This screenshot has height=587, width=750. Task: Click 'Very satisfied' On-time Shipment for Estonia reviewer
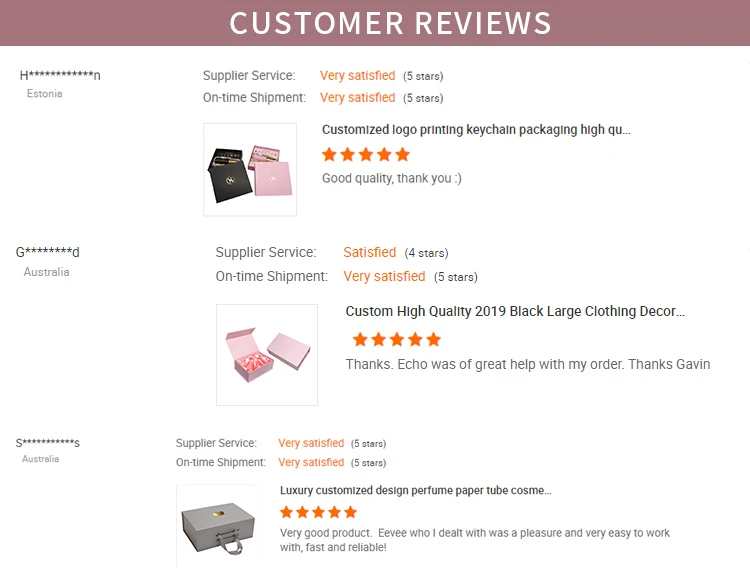point(357,98)
